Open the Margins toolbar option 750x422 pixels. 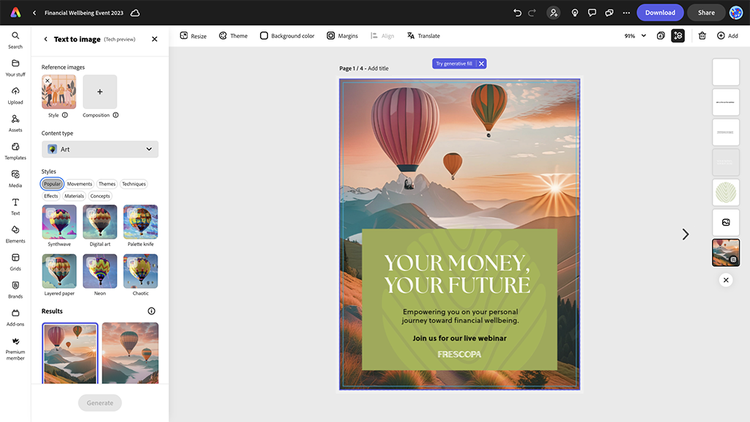coord(342,36)
